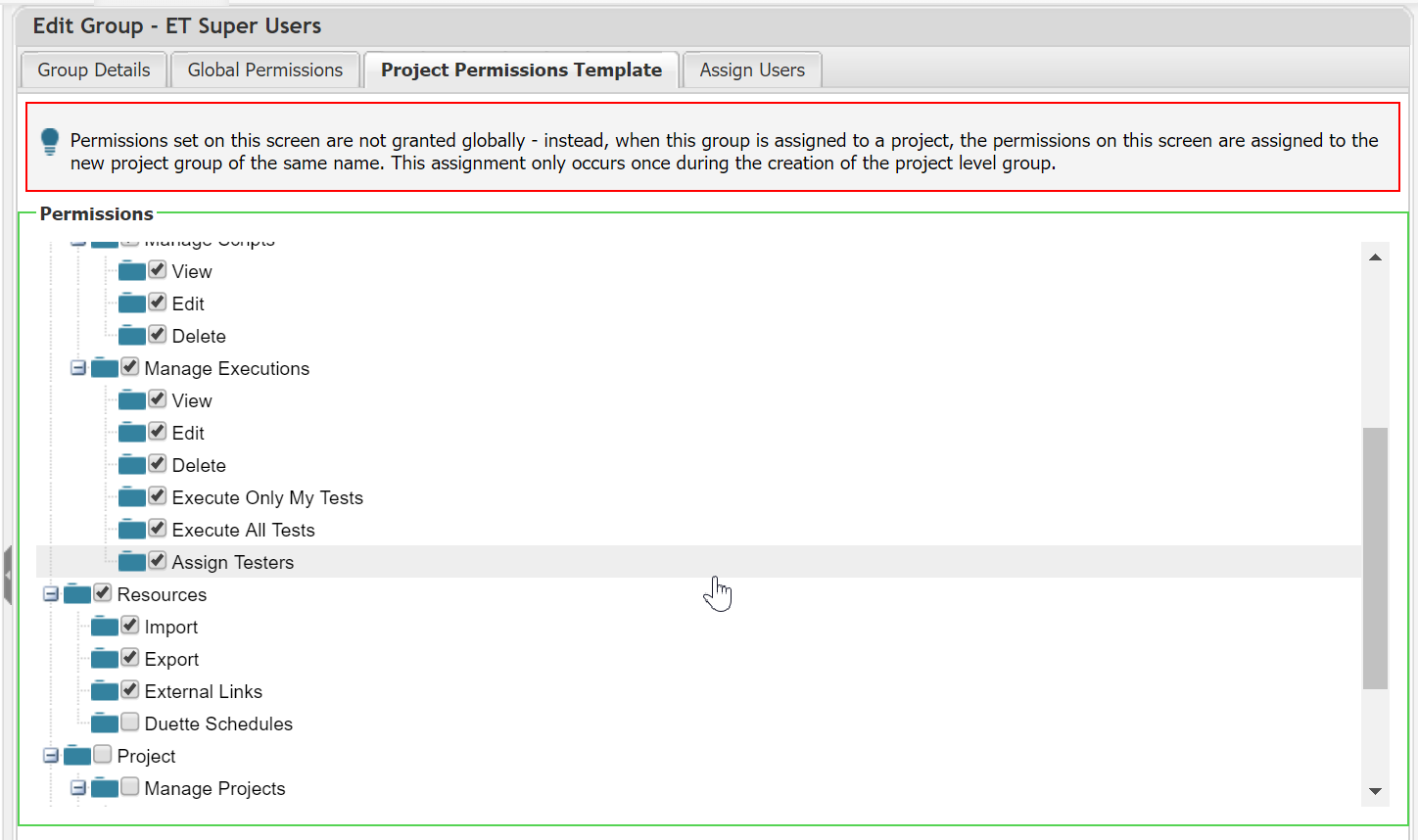The image size is (1418, 840).
Task: Click the folder icon beside Duette Schedules
Action: coord(104,723)
